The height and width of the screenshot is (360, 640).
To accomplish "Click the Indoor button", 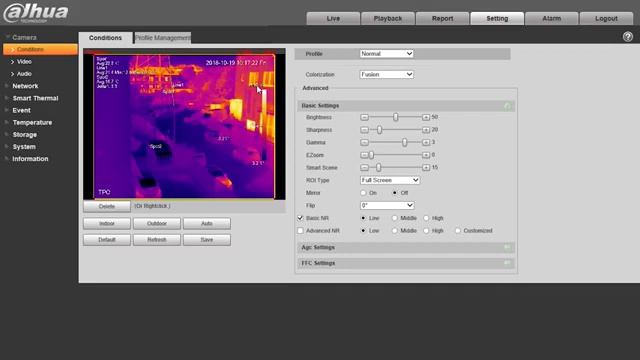I will tap(107, 224).
